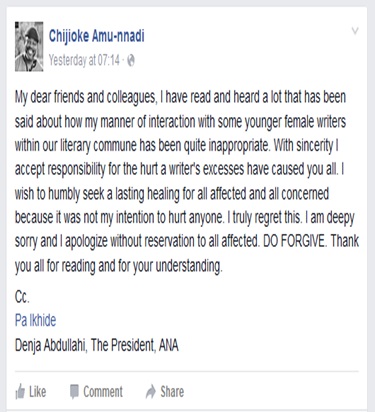Click the curved arrow Share icon
Image resolution: width=375 pixels, height=412 pixels.
pos(151,392)
